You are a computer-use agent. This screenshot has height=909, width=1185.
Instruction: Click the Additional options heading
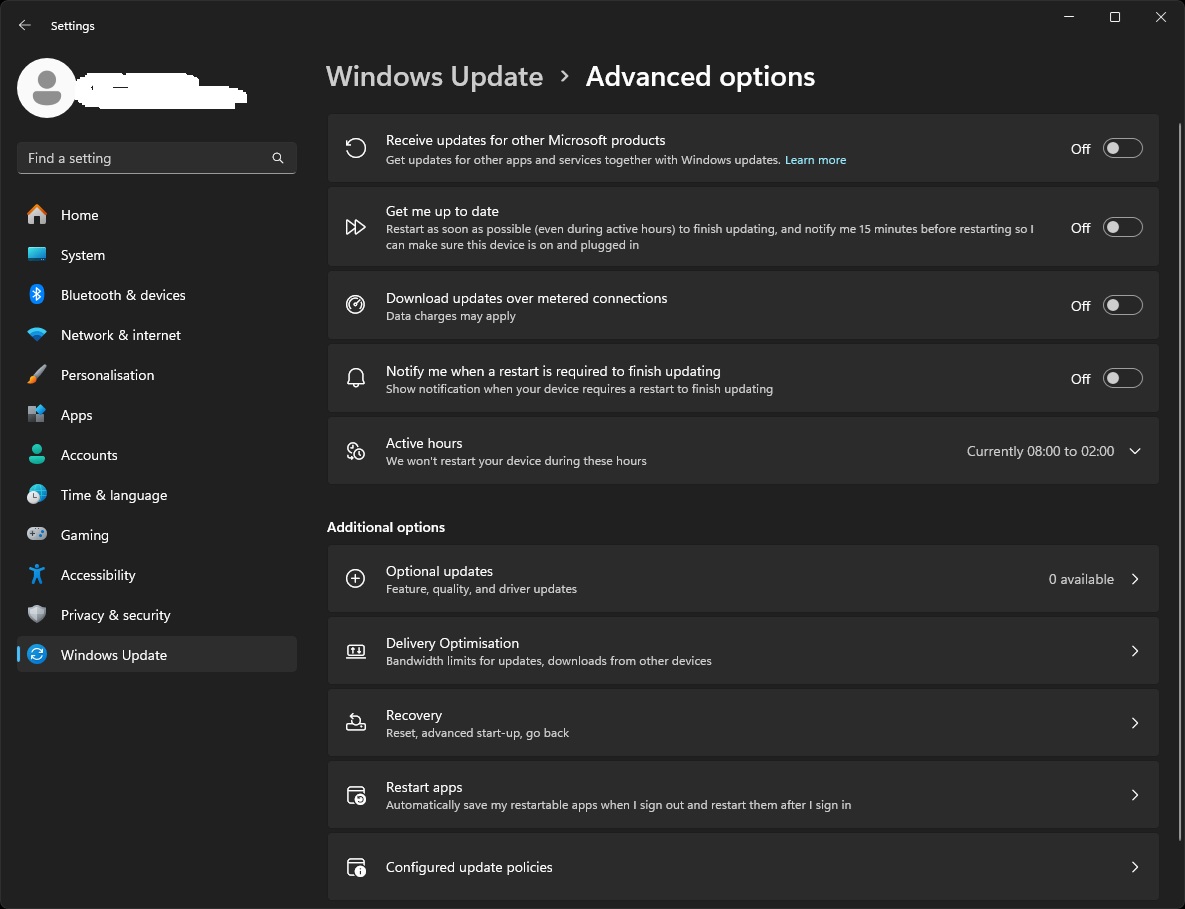tap(385, 527)
